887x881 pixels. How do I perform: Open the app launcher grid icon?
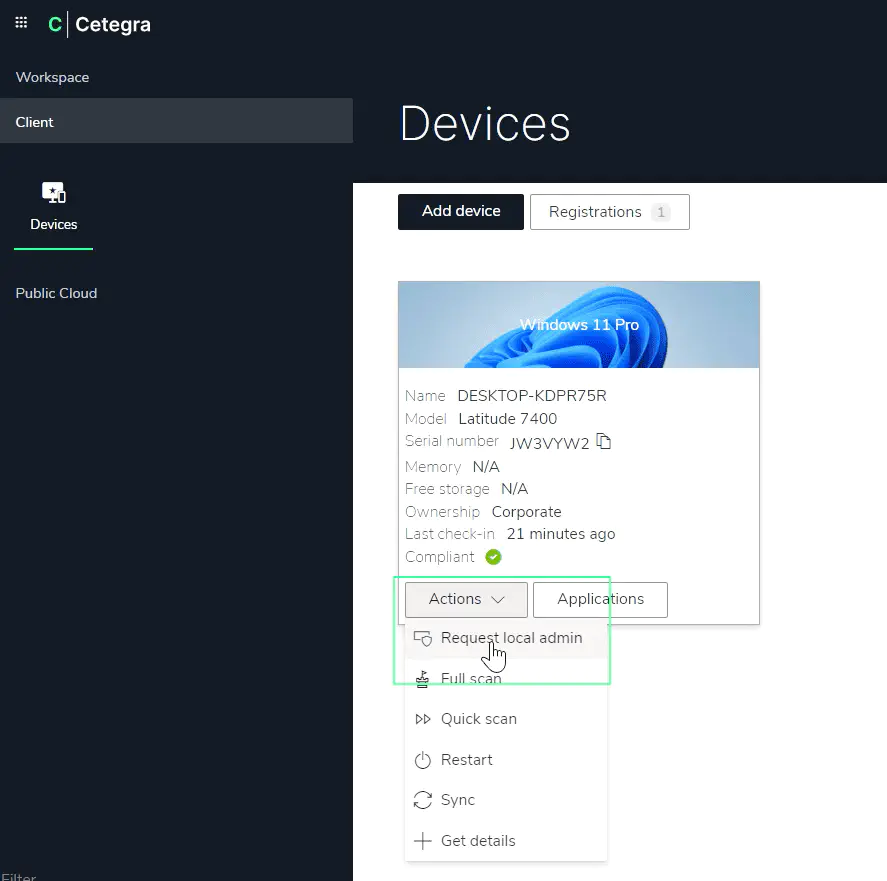click(21, 23)
